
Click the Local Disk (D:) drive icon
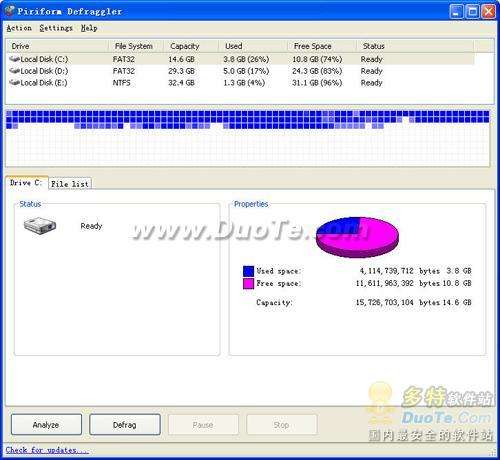click(15, 71)
